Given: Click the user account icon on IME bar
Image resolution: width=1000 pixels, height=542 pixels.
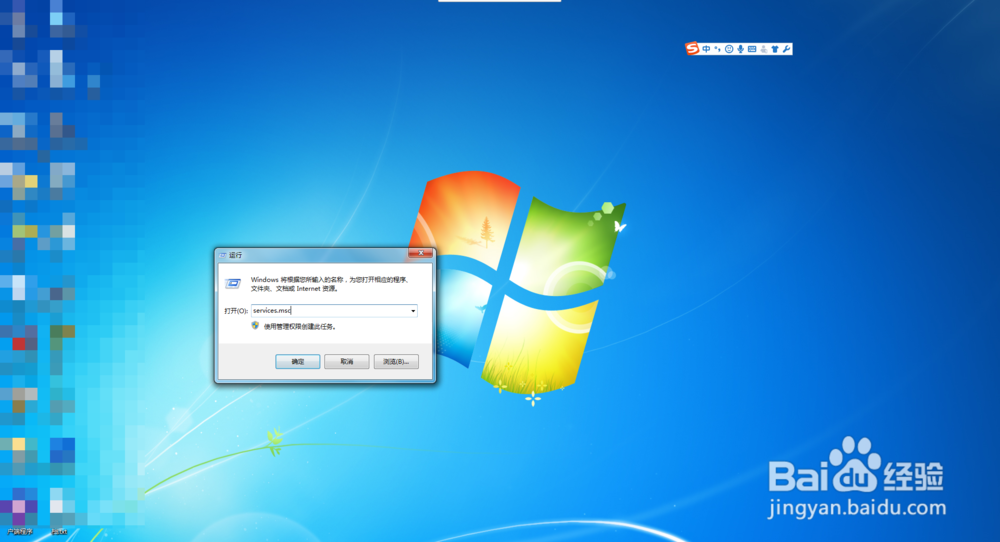Looking at the screenshot, I should point(764,49).
